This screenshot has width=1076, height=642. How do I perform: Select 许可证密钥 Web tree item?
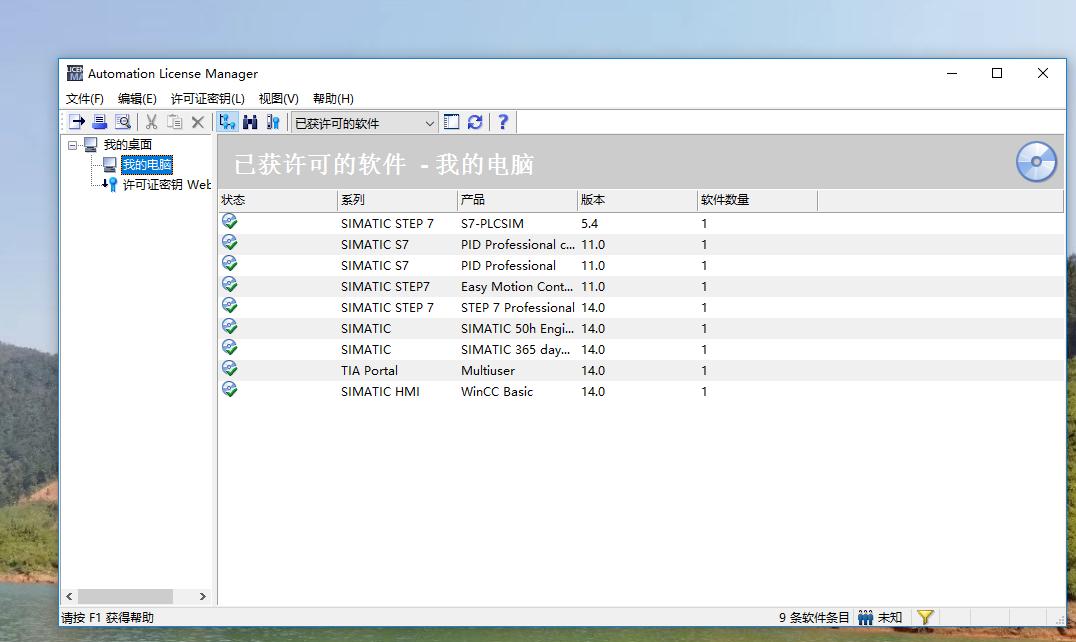click(166, 185)
